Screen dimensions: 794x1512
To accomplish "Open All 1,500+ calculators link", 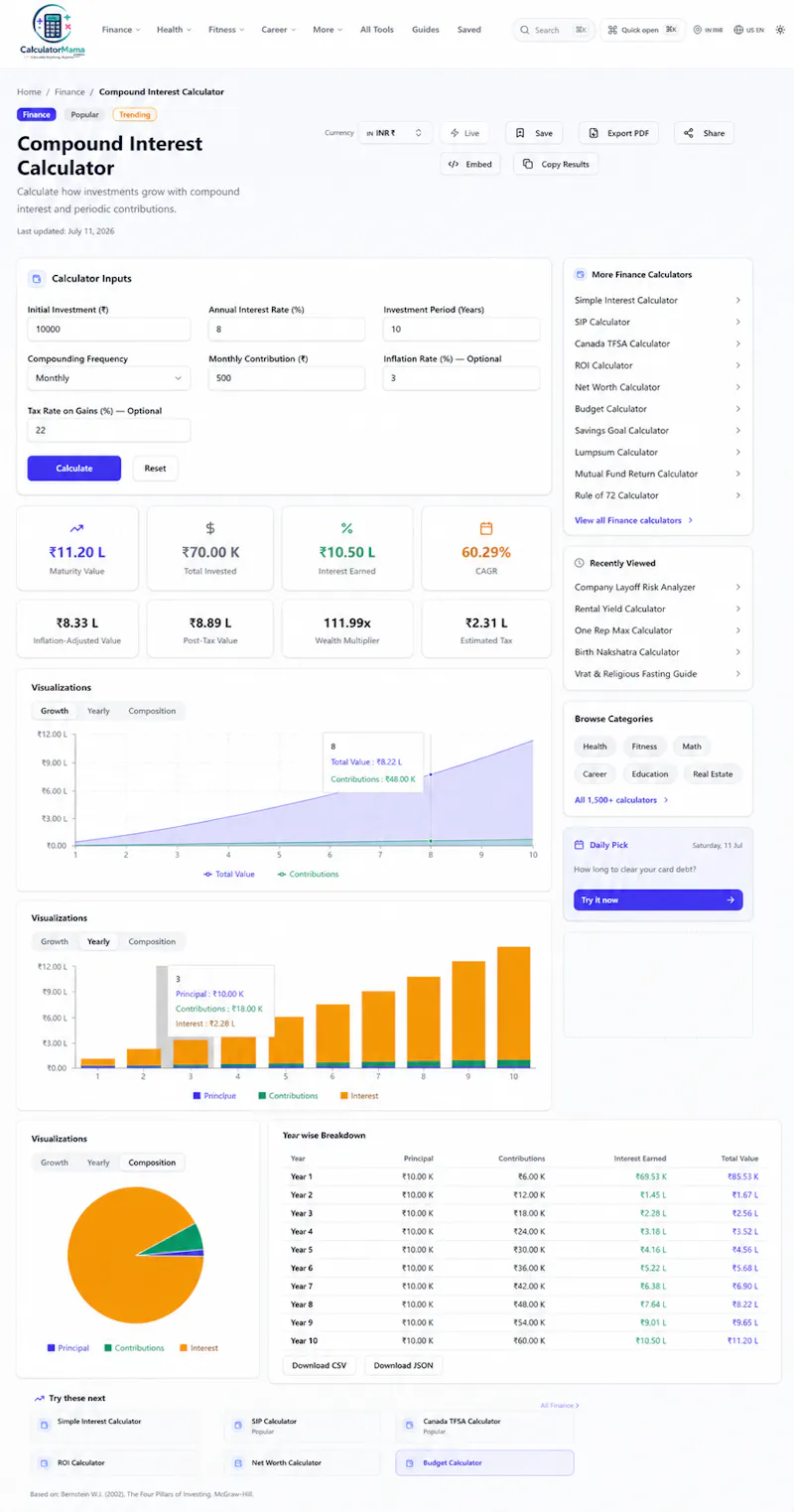I will [x=621, y=800].
